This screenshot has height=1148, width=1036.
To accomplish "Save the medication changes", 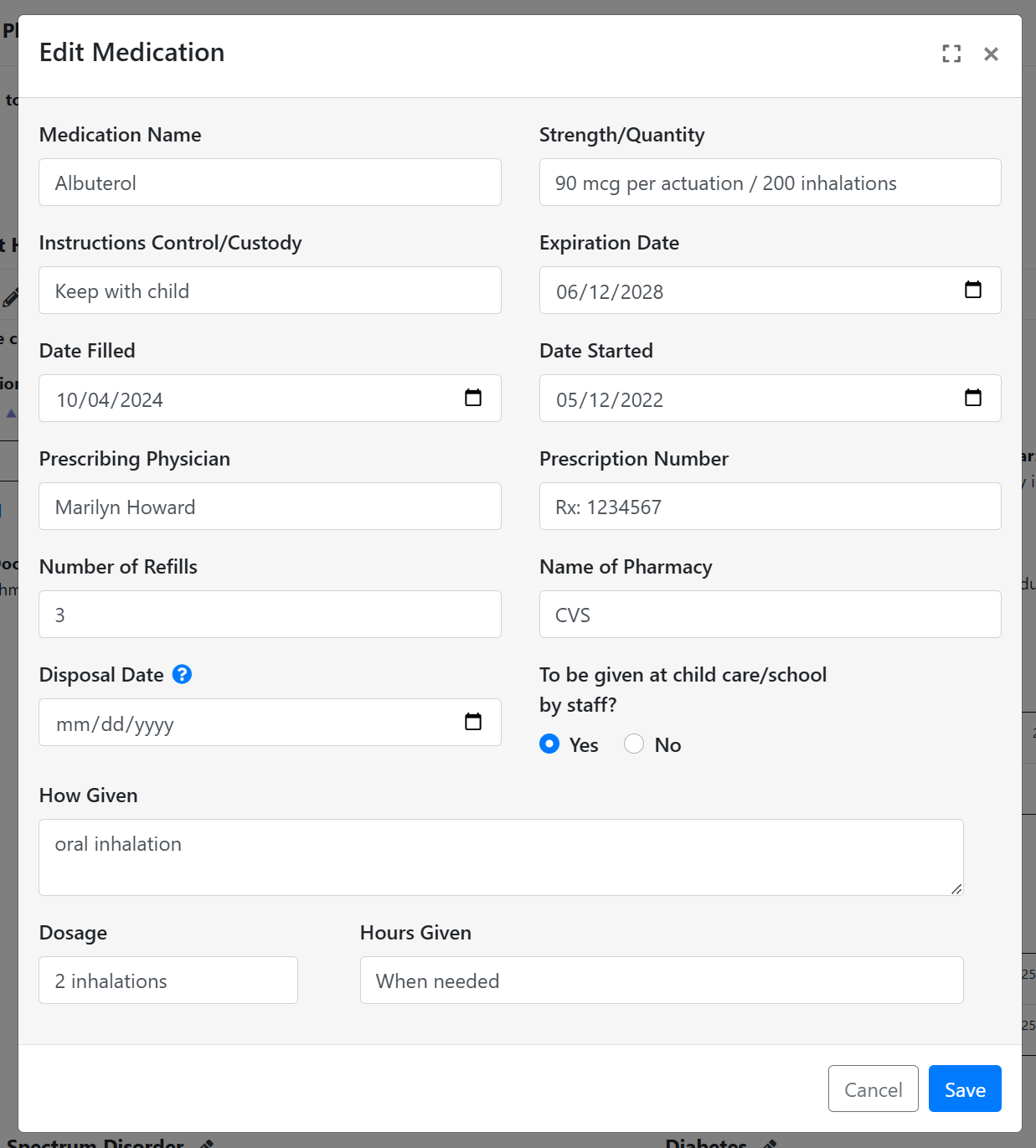I will [965, 1089].
